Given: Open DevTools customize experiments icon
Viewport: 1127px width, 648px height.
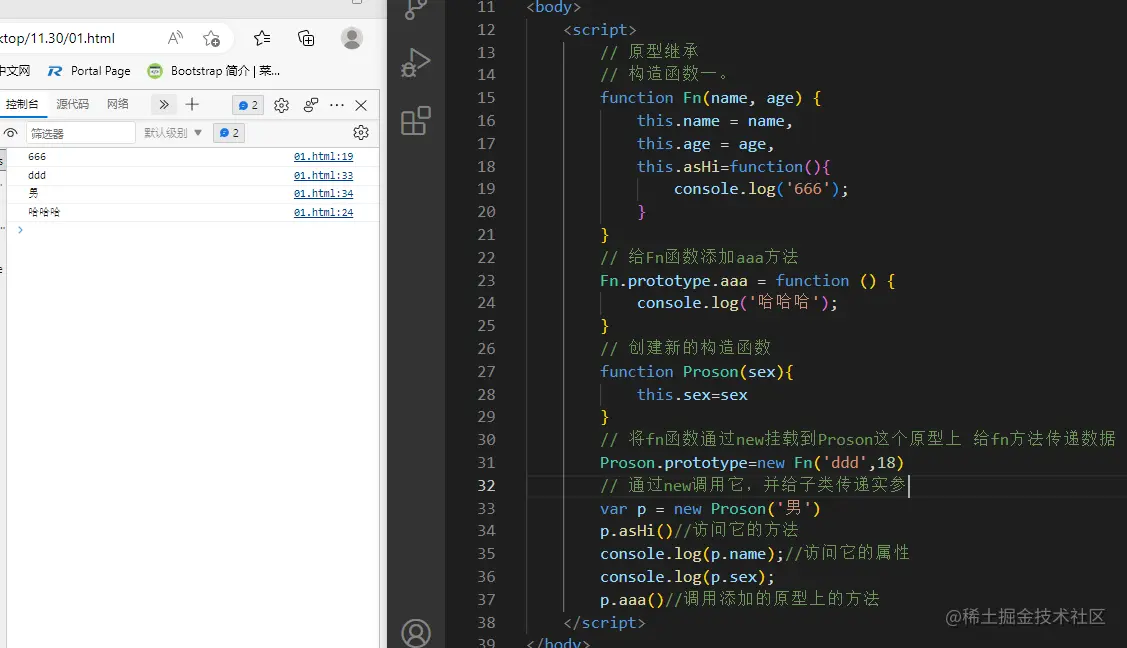Looking at the screenshot, I should click(x=310, y=105).
